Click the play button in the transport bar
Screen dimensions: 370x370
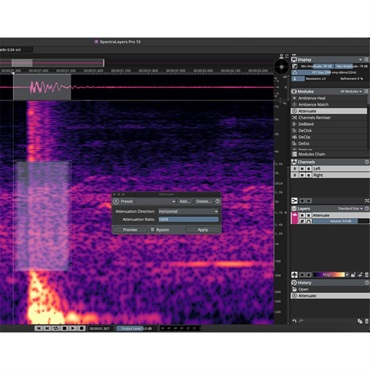click(x=73, y=328)
